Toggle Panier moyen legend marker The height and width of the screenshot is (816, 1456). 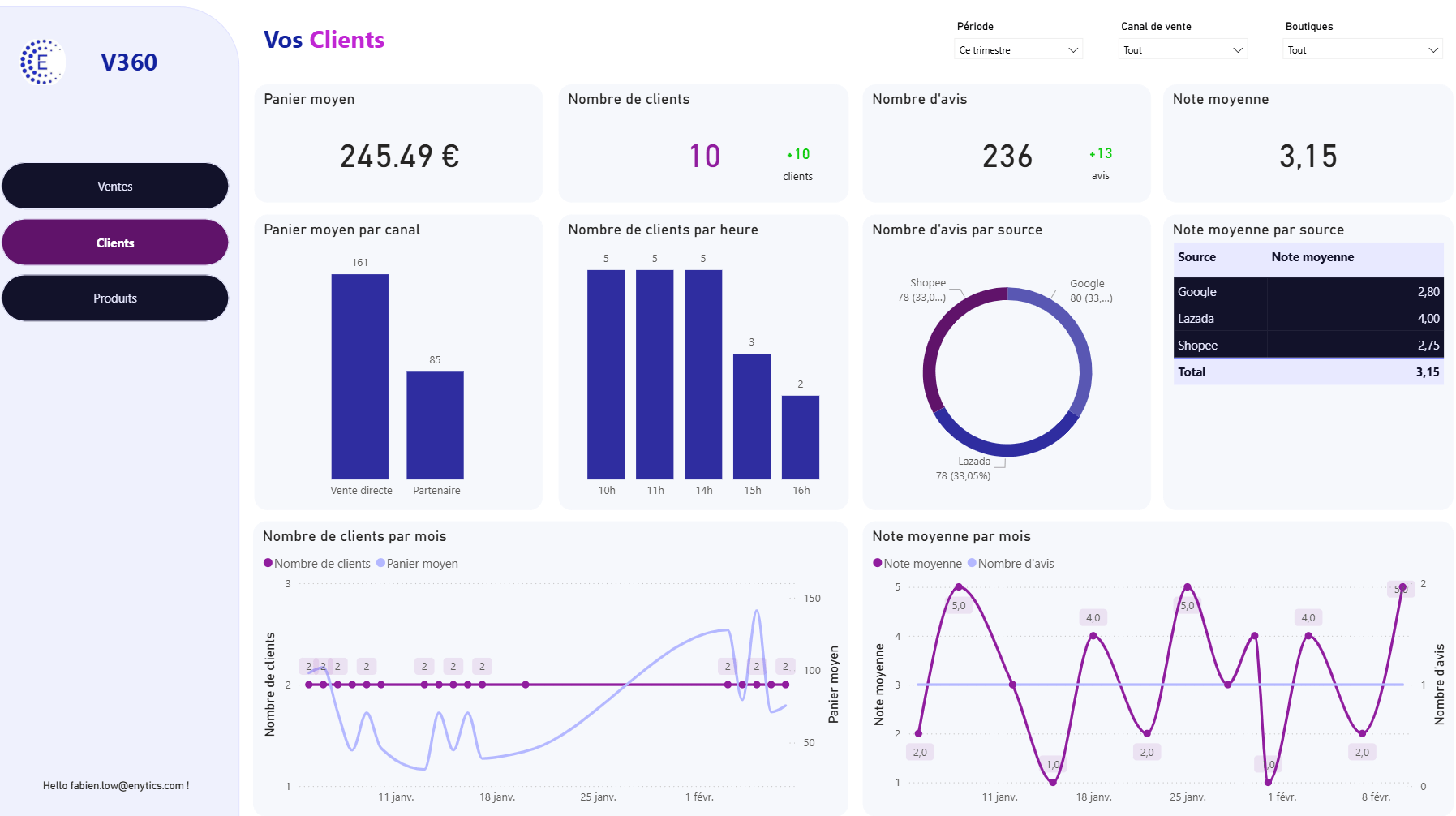[x=380, y=563]
